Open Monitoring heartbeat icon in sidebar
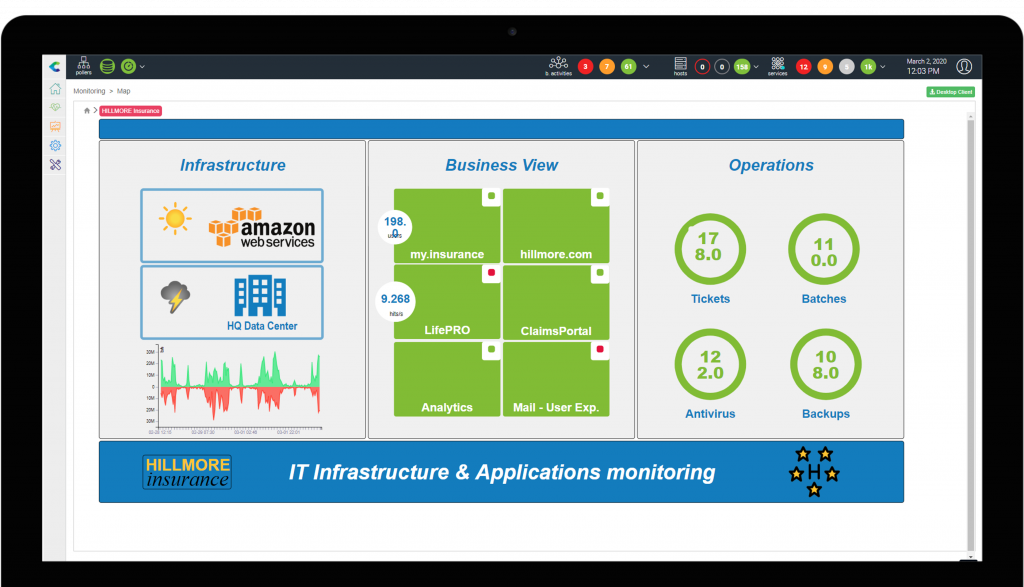1024x587 pixels. (56, 107)
